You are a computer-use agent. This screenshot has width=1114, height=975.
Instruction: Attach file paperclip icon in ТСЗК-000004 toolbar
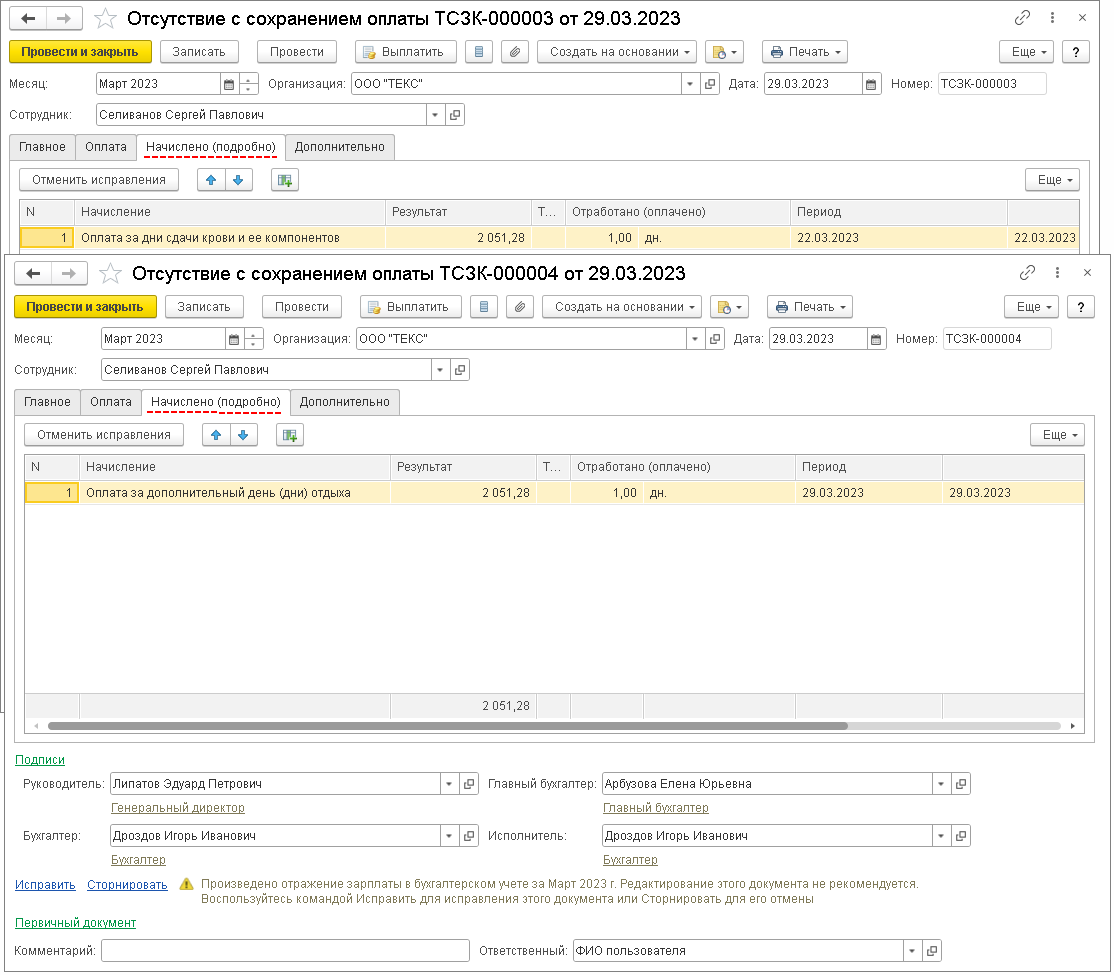tap(520, 307)
